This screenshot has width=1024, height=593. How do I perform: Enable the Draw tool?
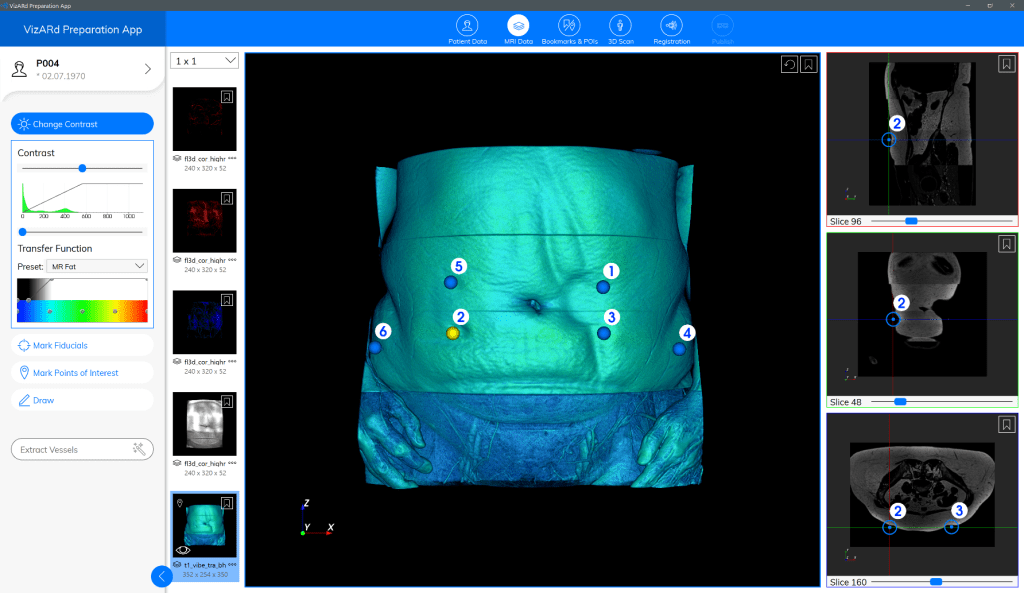[82, 400]
